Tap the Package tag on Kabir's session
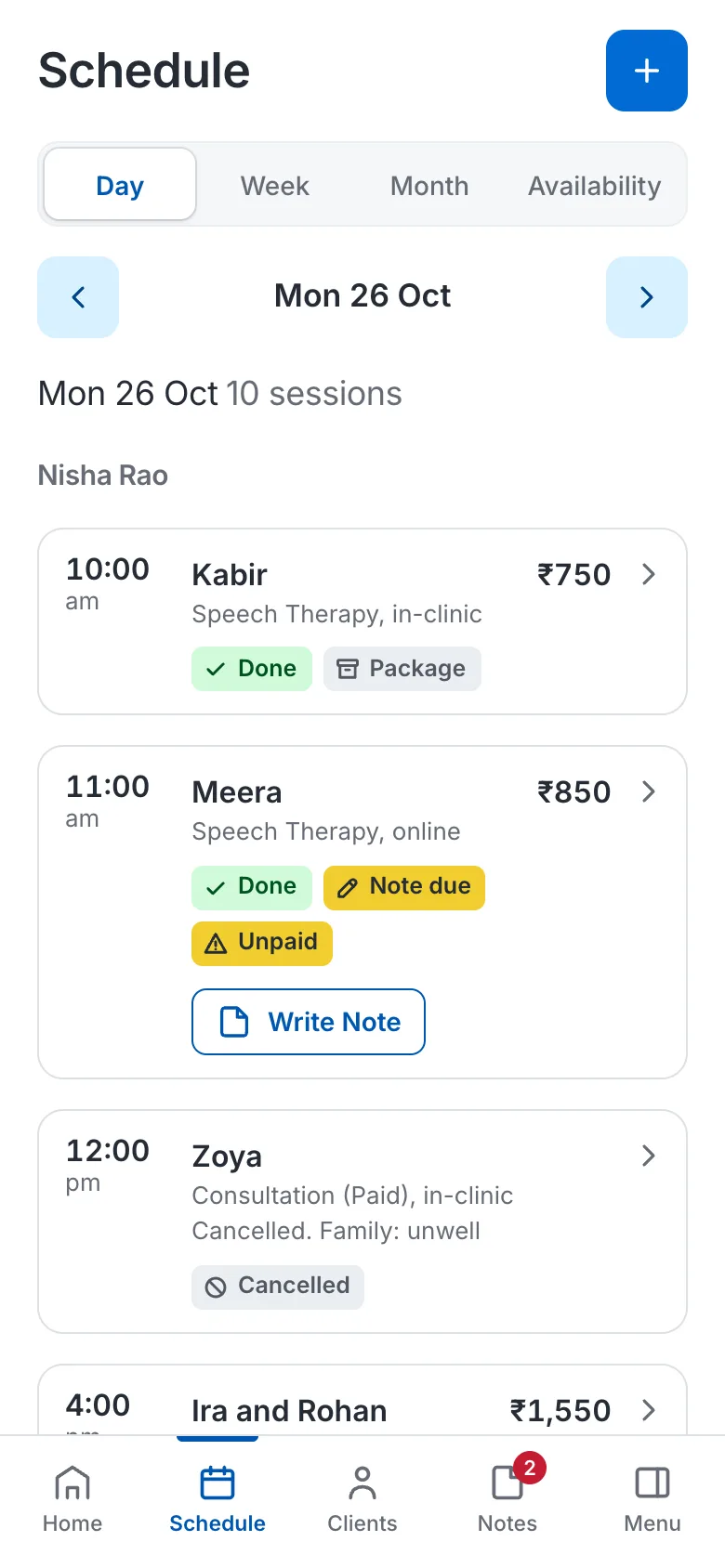Screen dimensions: 725x1568 [x=402, y=669]
